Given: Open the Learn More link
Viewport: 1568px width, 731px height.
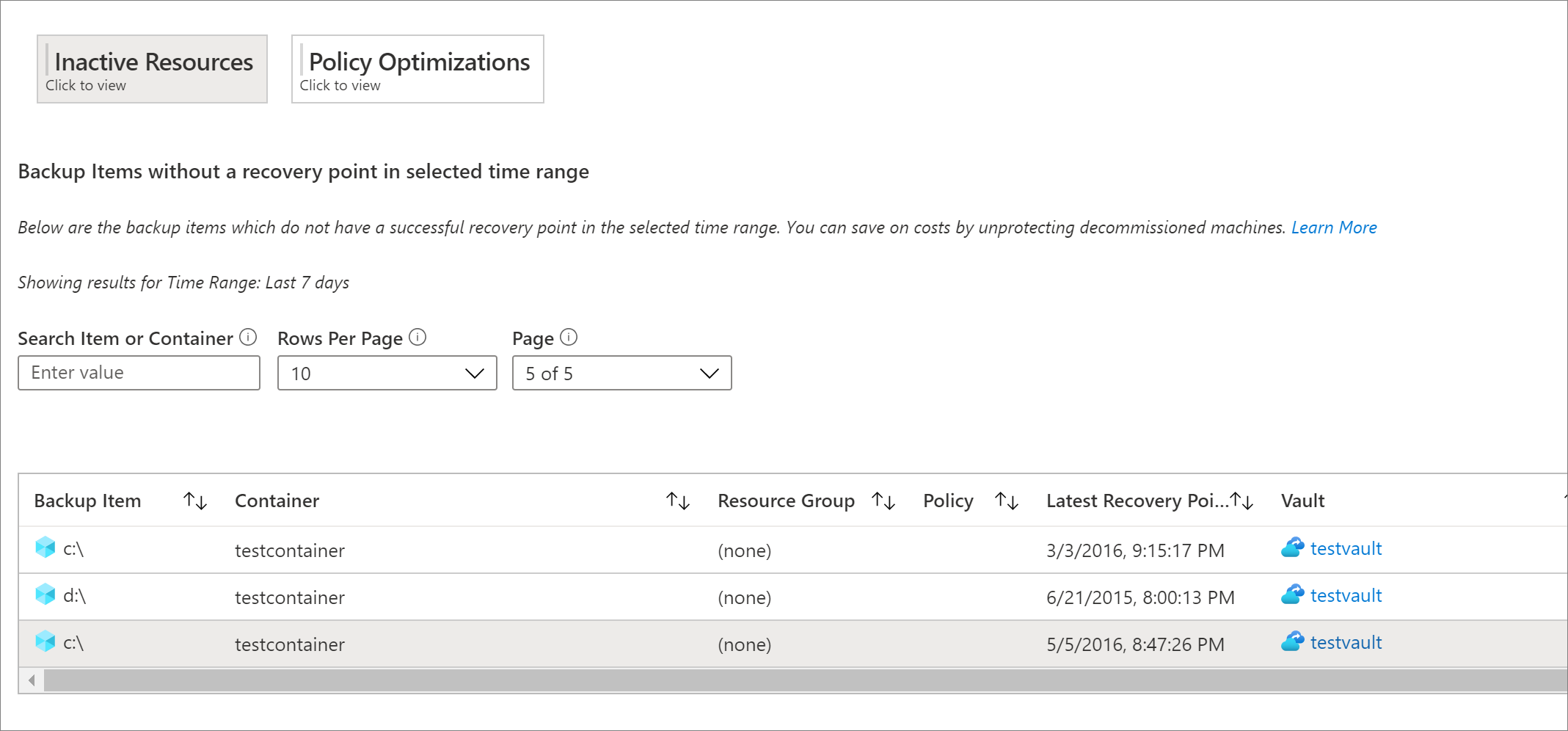Looking at the screenshot, I should click(1334, 228).
